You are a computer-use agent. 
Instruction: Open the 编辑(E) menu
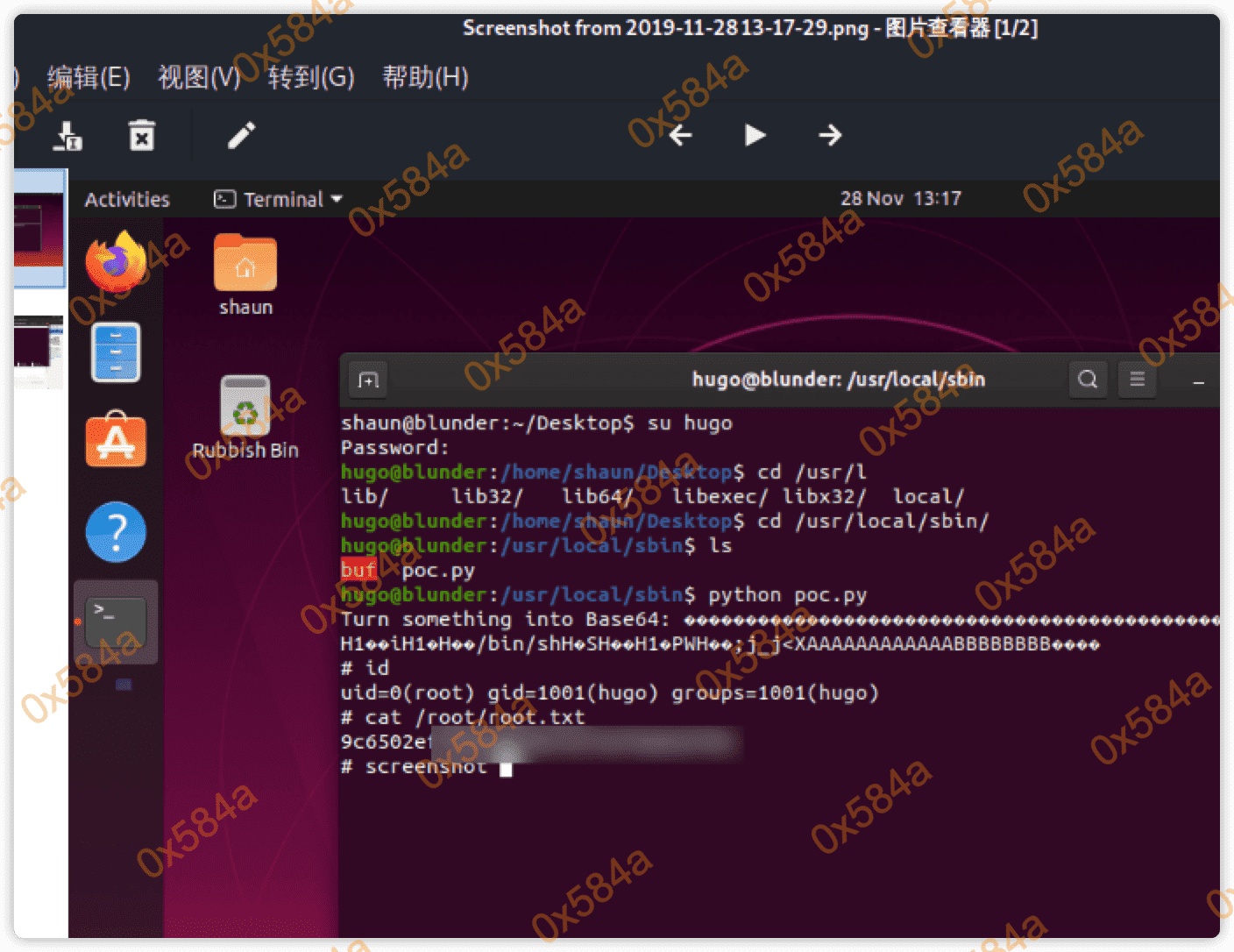pos(89,77)
